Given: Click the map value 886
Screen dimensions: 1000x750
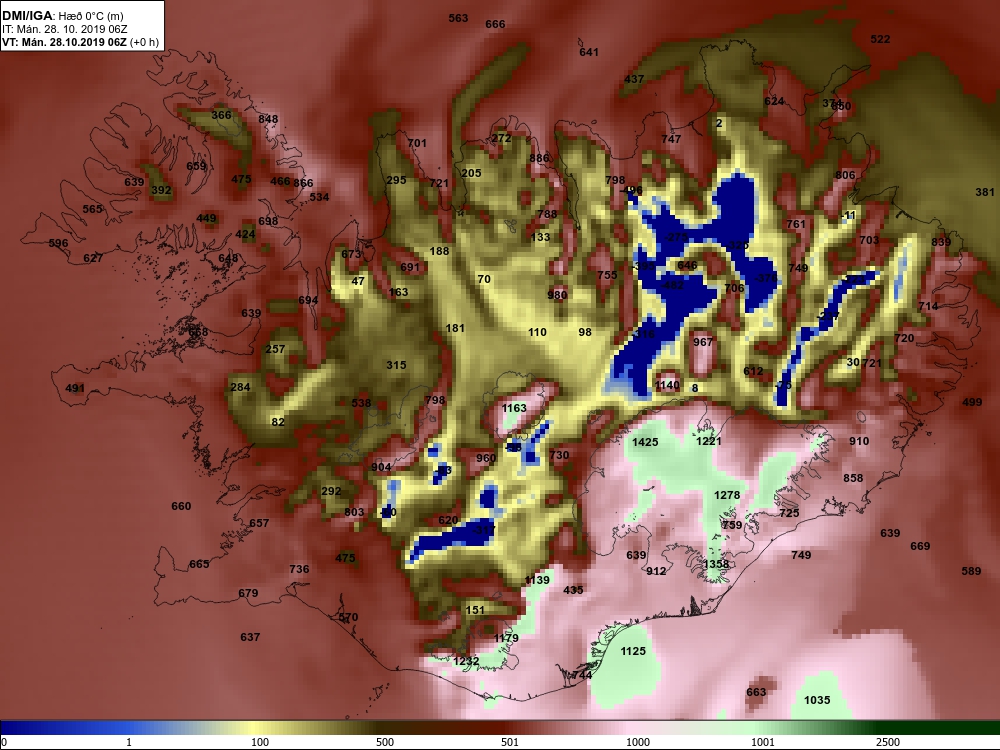Looking at the screenshot, I should point(539,158).
